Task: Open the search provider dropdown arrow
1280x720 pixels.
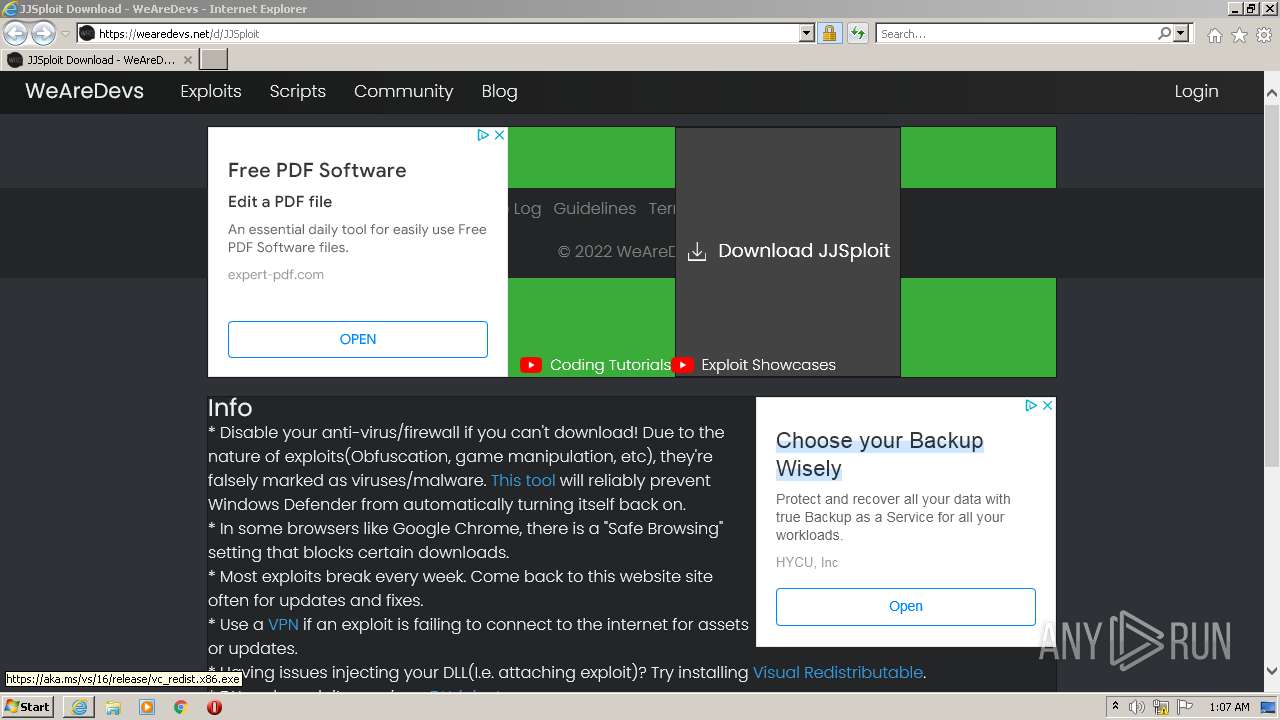Action: 1181,33
